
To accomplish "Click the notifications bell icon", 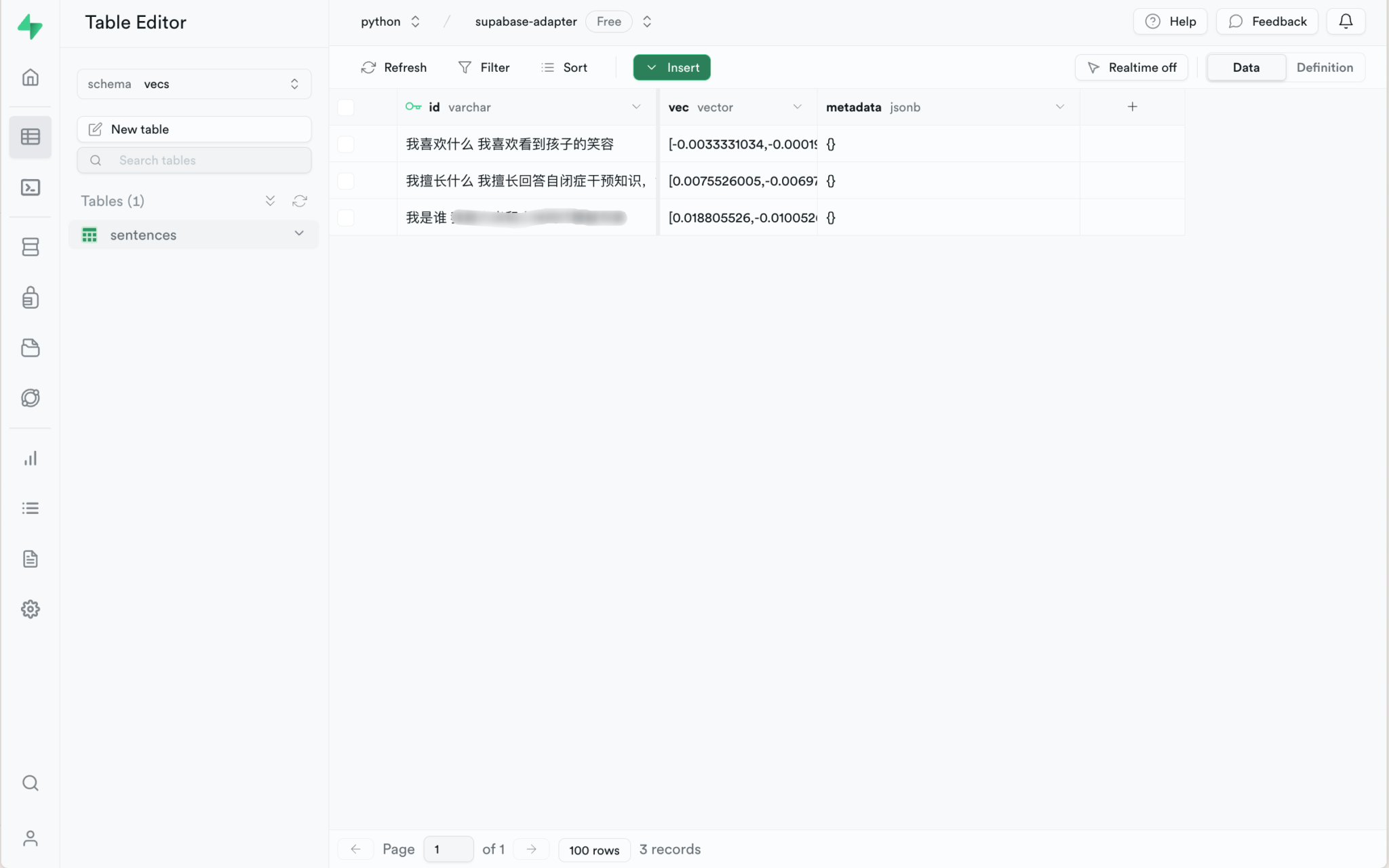I will point(1346,22).
